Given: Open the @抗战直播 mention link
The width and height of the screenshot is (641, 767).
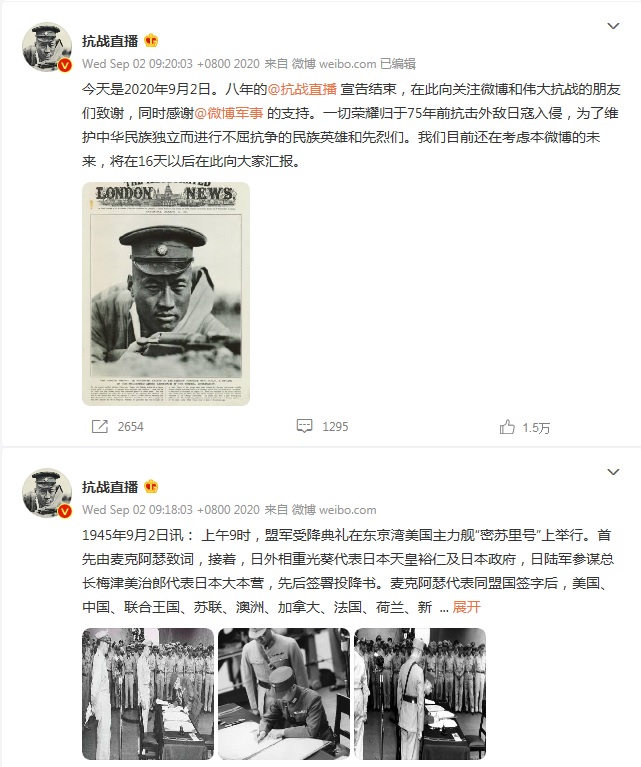Looking at the screenshot, I should pyautogui.click(x=302, y=89).
